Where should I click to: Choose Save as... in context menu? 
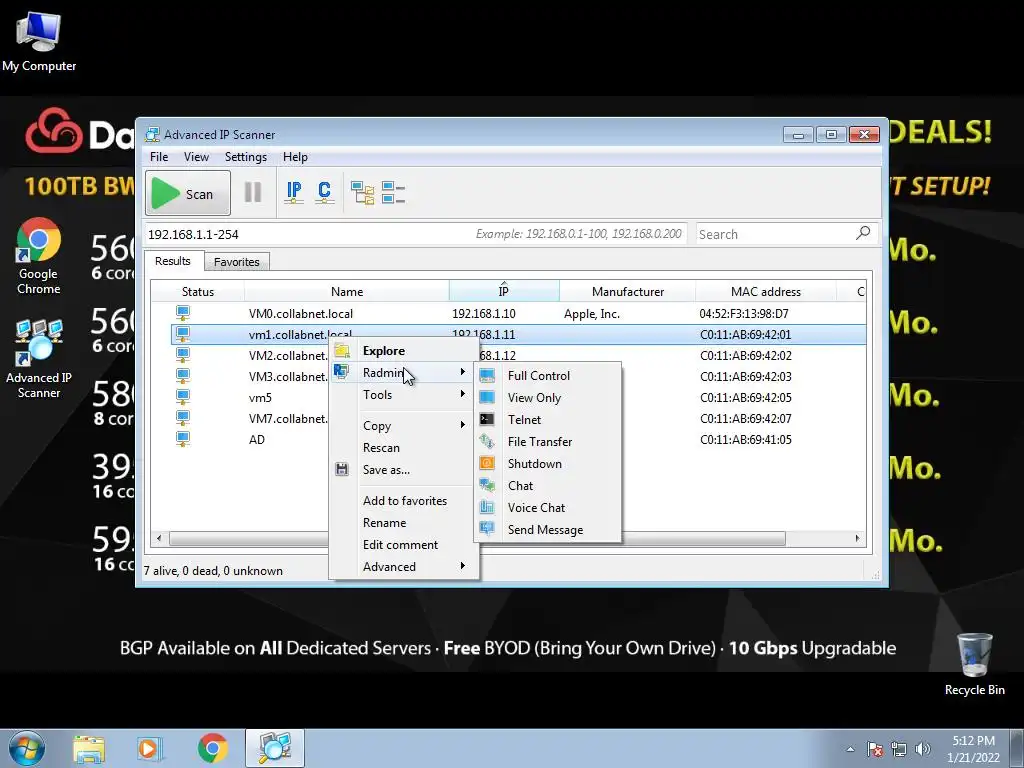pos(404,470)
